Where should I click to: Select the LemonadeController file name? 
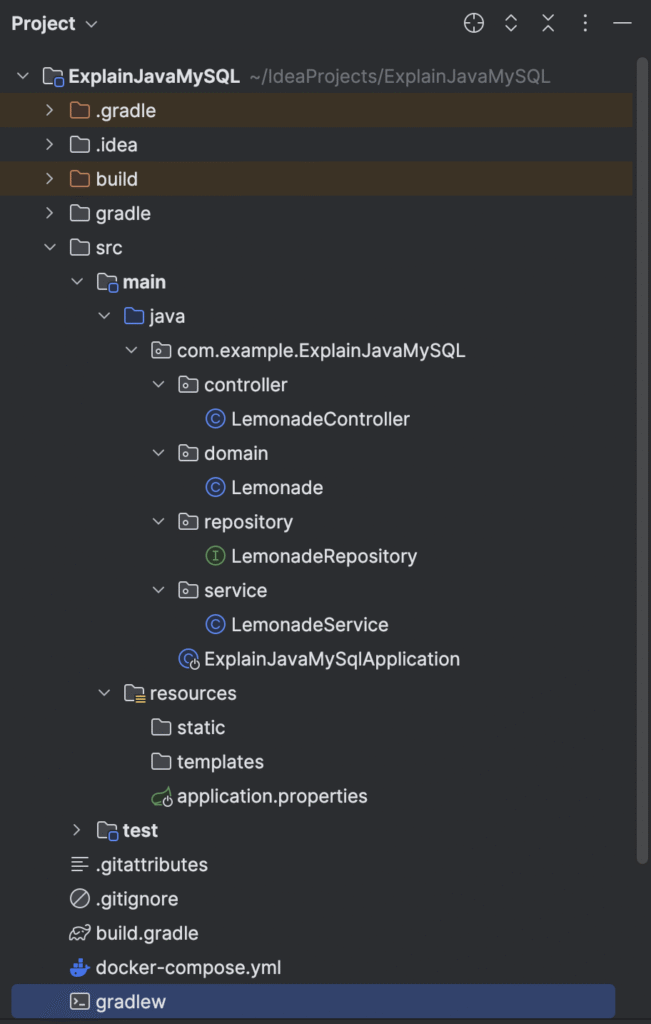321,419
